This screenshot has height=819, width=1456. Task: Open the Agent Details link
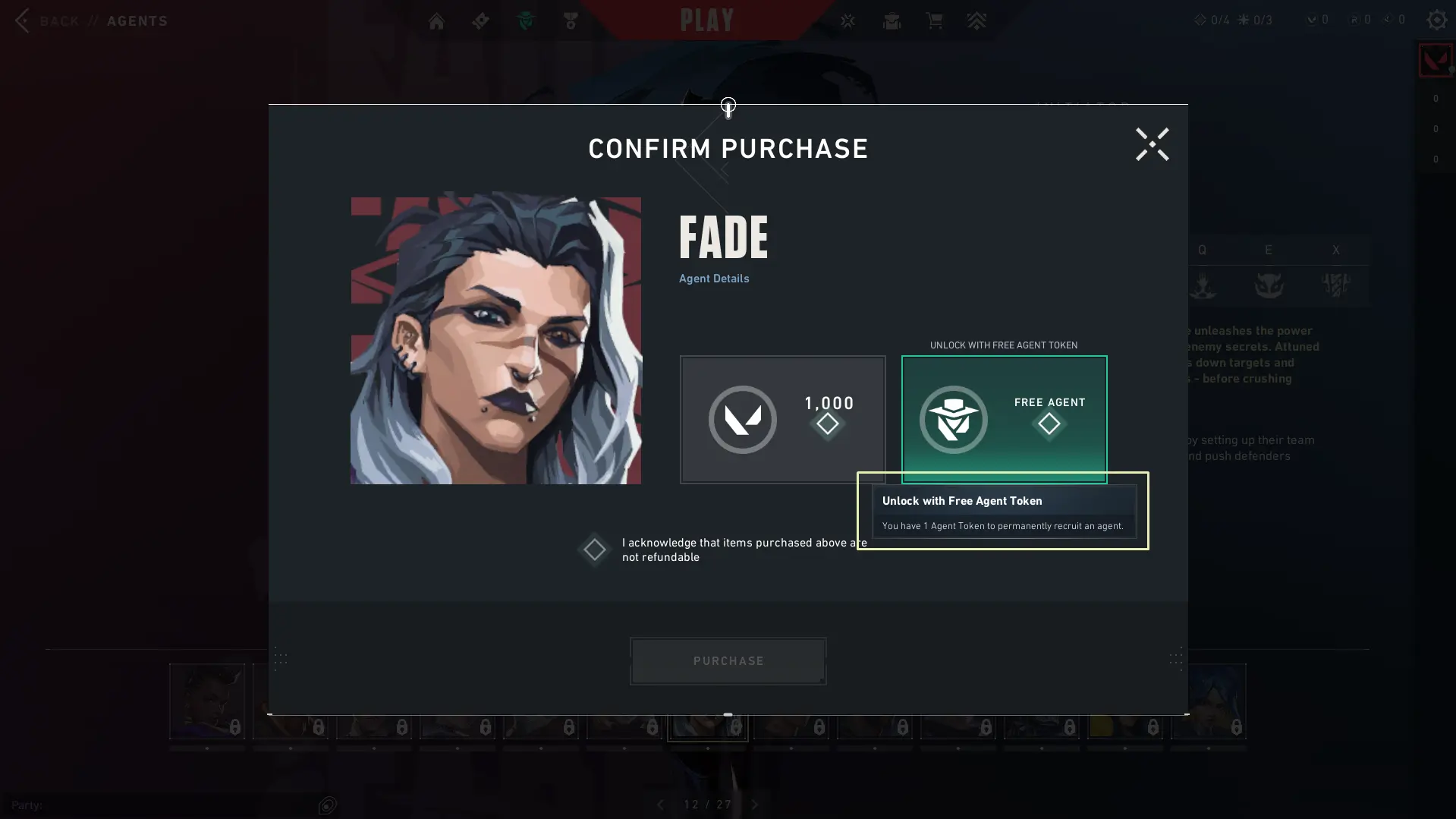pos(713,279)
